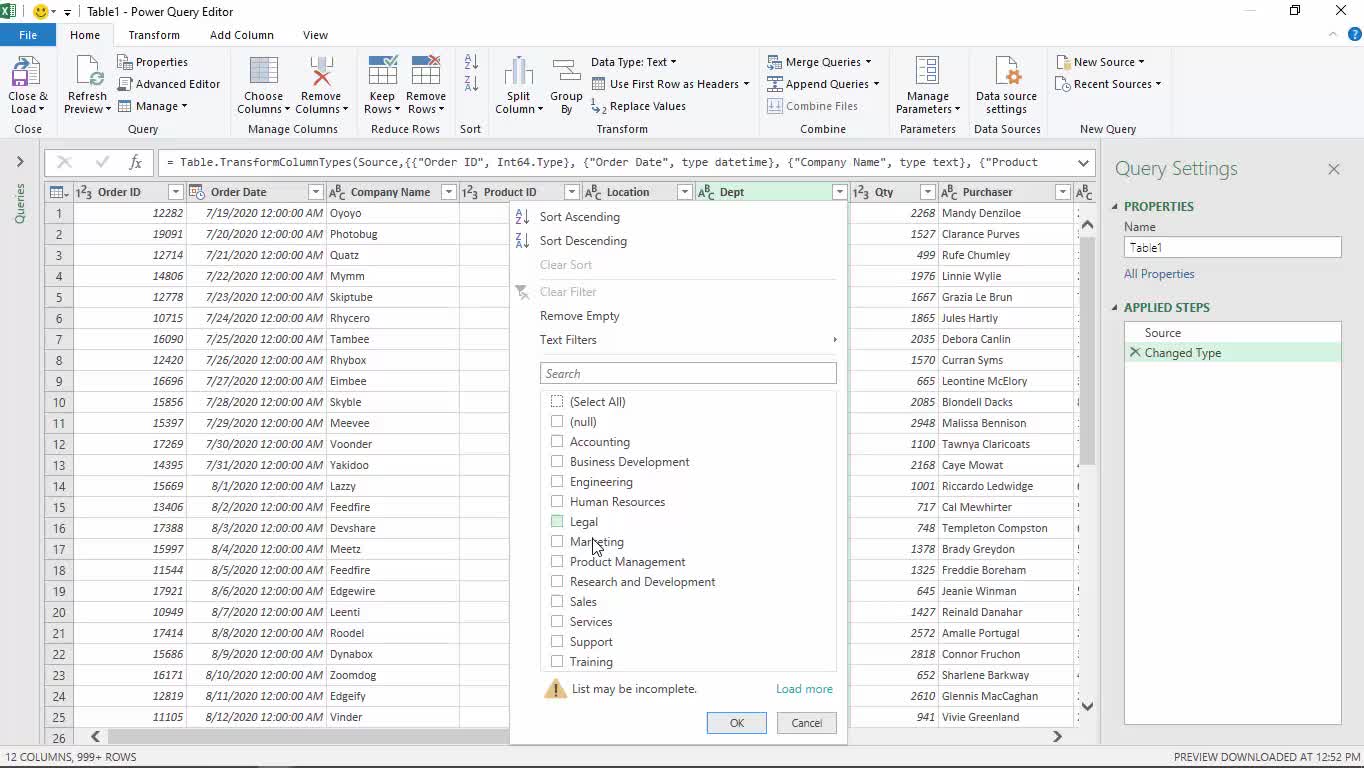
Task: Click the Refresh Preview icon
Action: coord(87,74)
